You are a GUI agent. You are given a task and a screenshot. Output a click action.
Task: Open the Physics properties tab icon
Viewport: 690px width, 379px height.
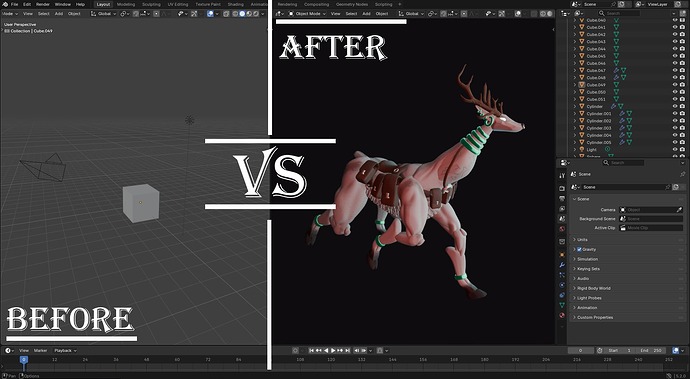[x=562, y=285]
